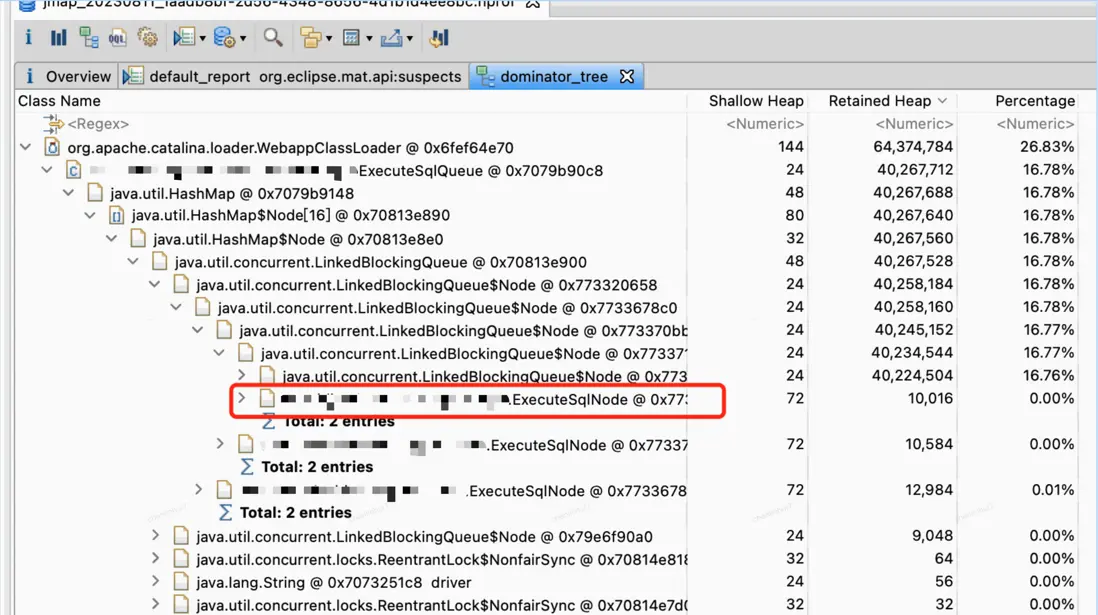This screenshot has height=615, width=1098.
Task: Collapse the node with retained heap 40,245,152
Action: tap(197, 330)
